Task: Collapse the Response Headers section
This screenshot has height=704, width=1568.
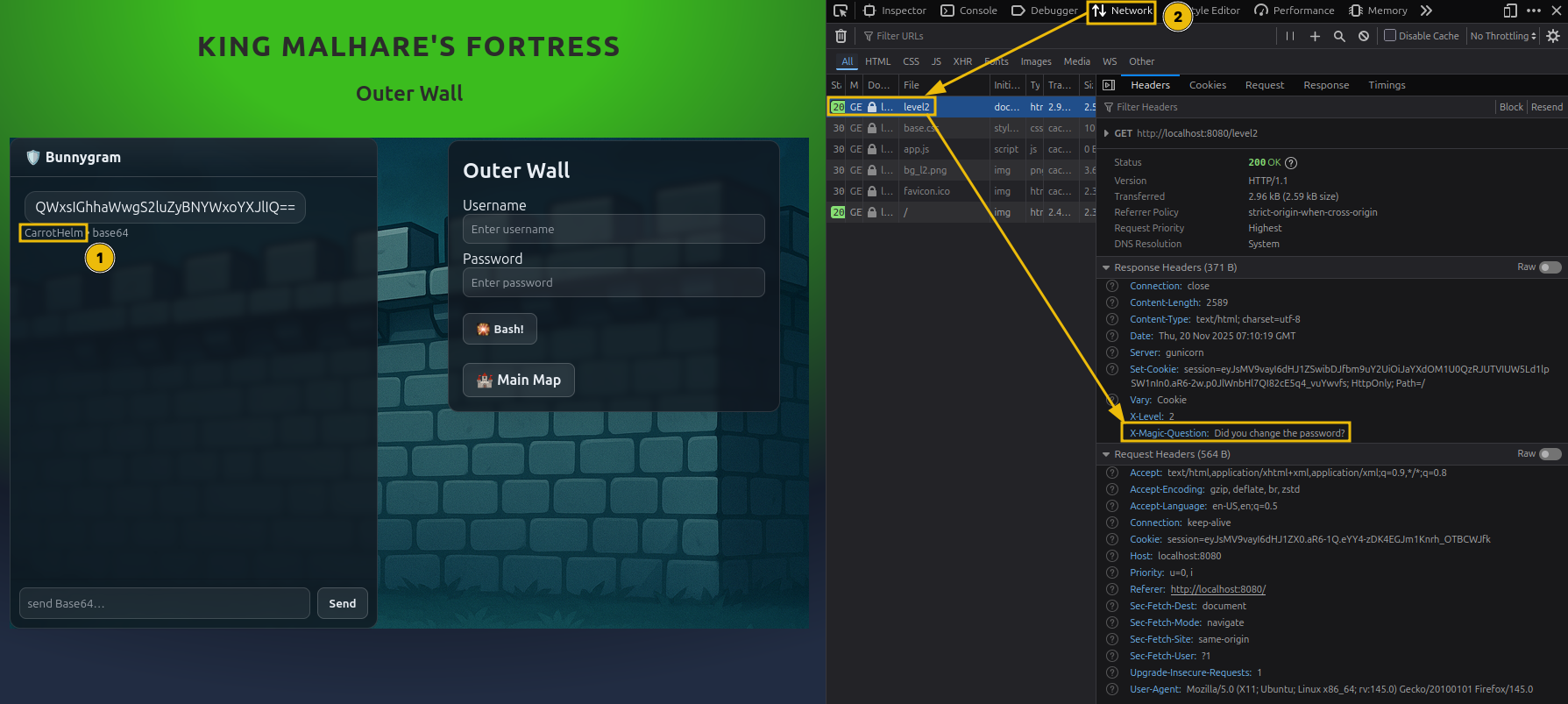Action: coord(1106,267)
